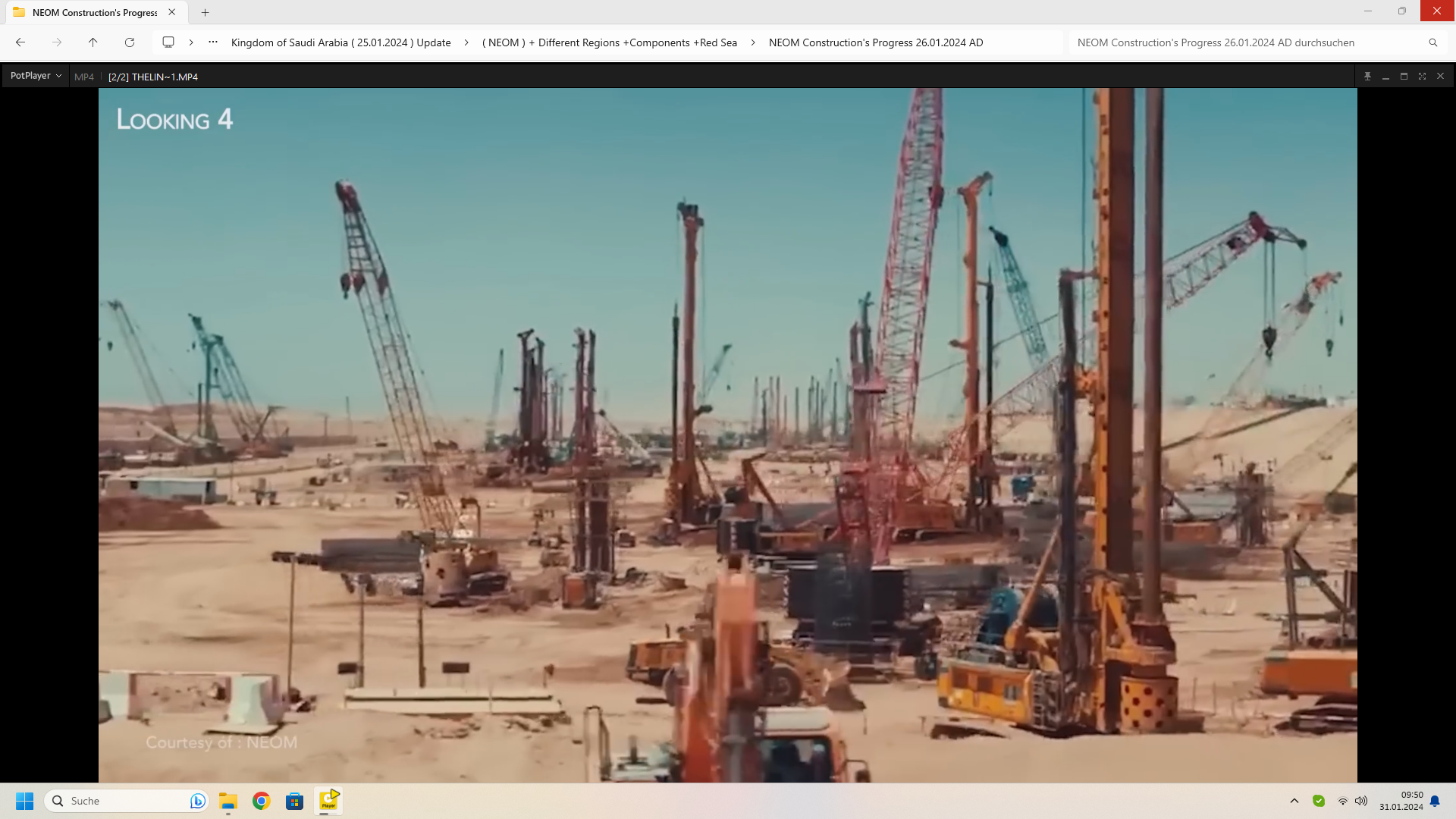This screenshot has height=819, width=1456.
Task: Minimize the PotPlayer window
Action: (x=1385, y=76)
